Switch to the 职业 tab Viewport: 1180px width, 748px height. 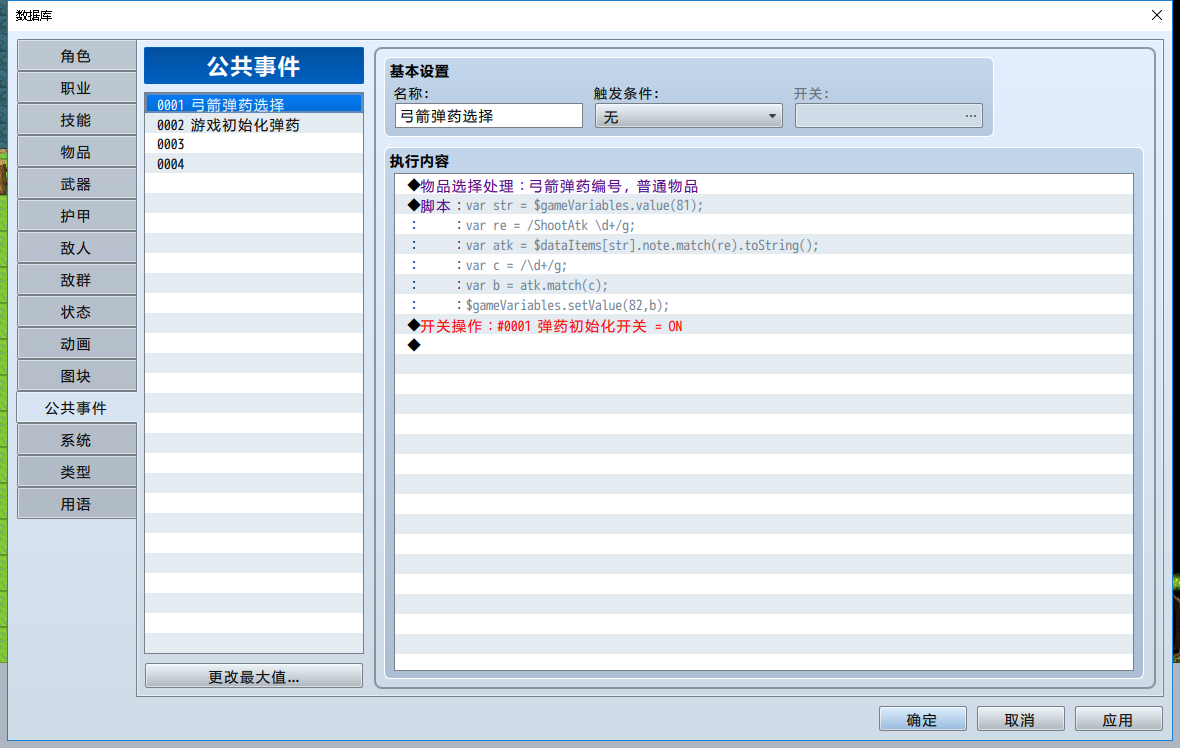point(76,88)
